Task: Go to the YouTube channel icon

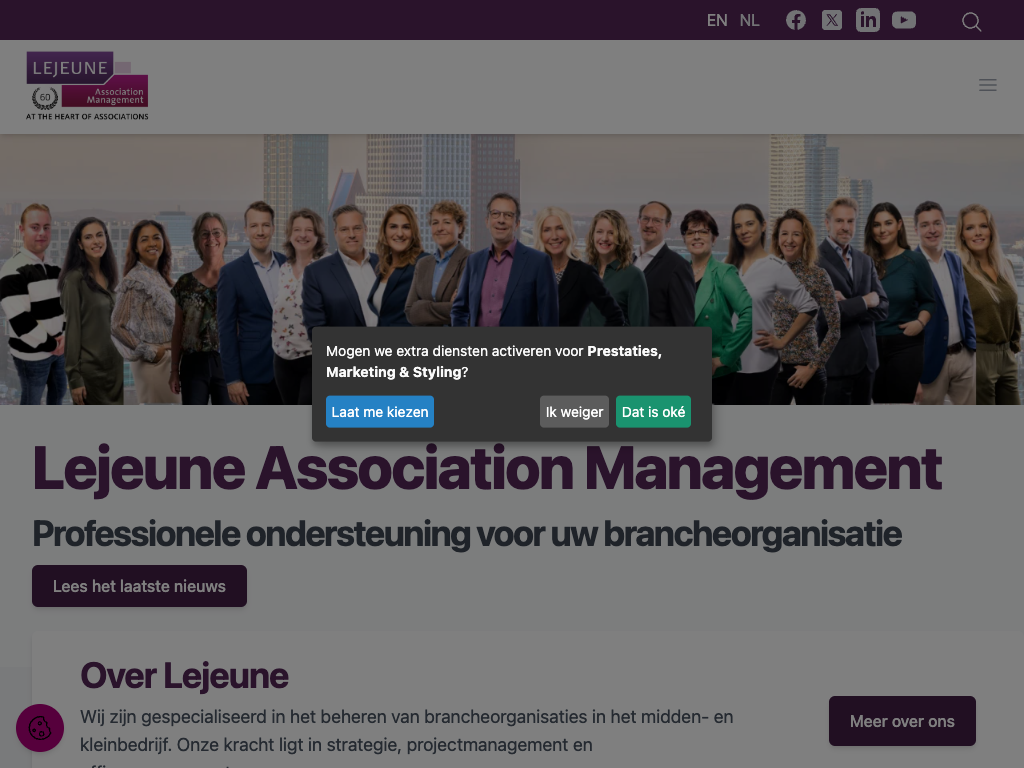Action: pyautogui.click(x=904, y=20)
